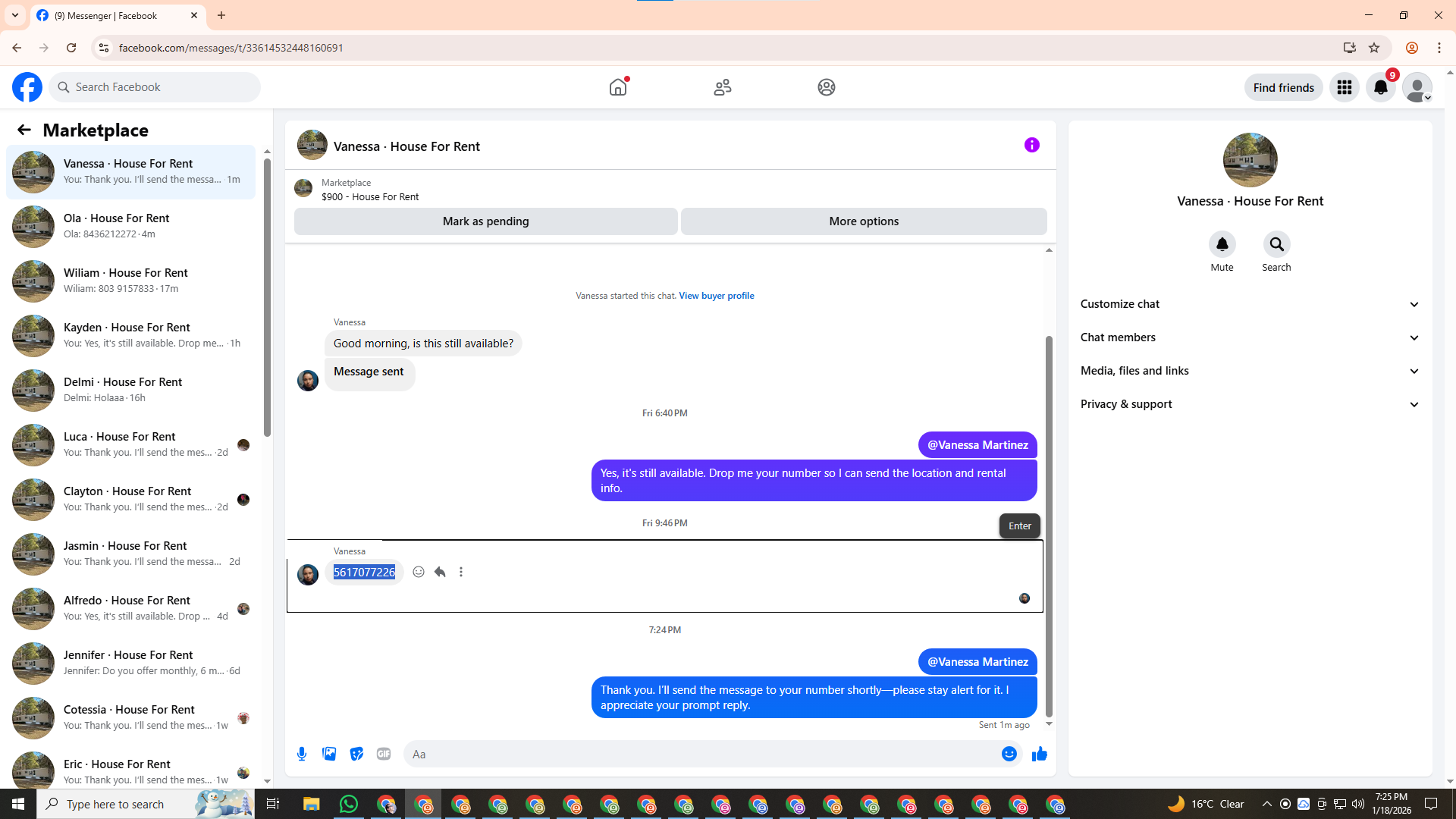Open the GIF picker
Image resolution: width=1456 pixels, height=819 pixels.
point(384,754)
